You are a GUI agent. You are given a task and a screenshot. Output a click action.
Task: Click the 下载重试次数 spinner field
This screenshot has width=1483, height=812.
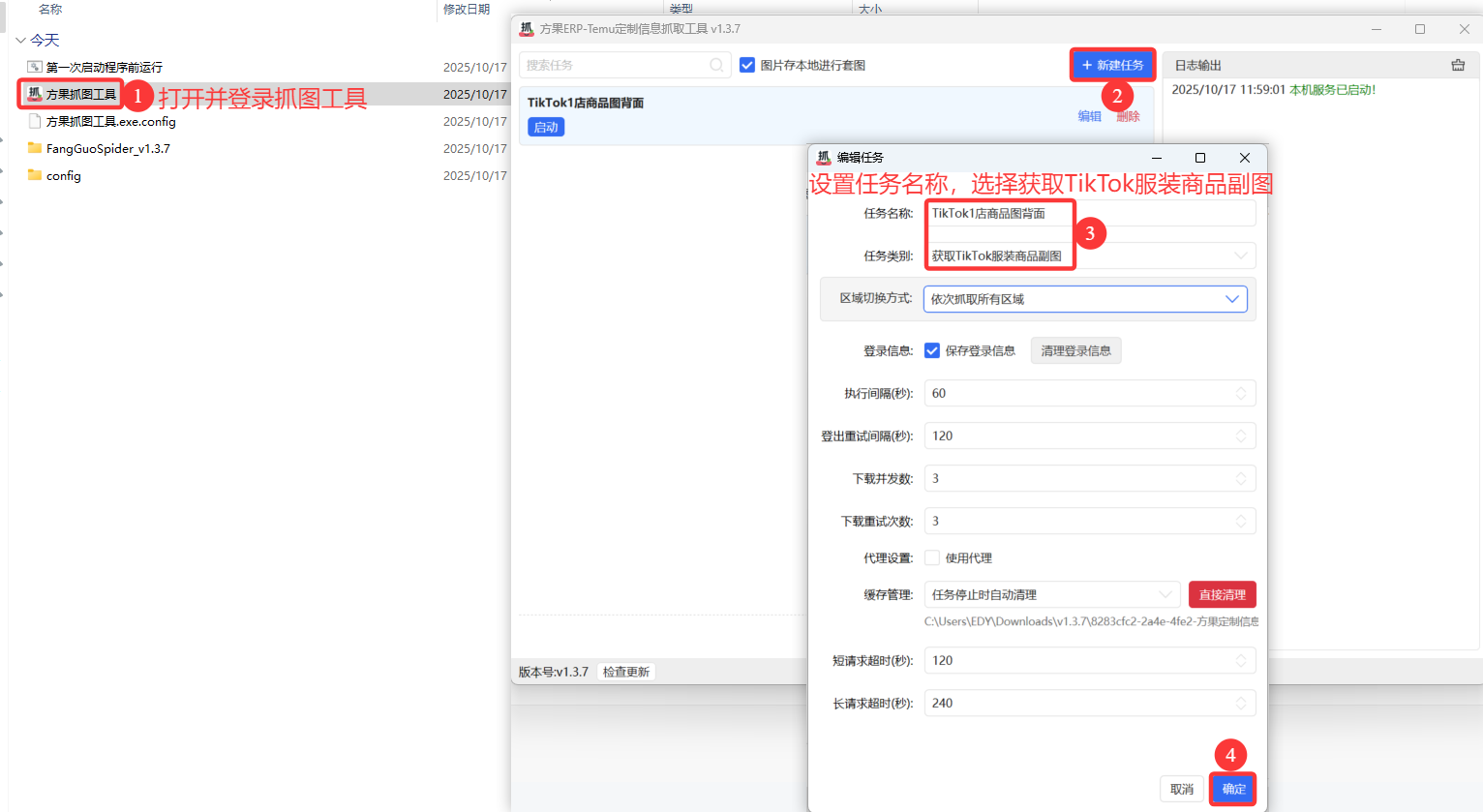click(1090, 521)
